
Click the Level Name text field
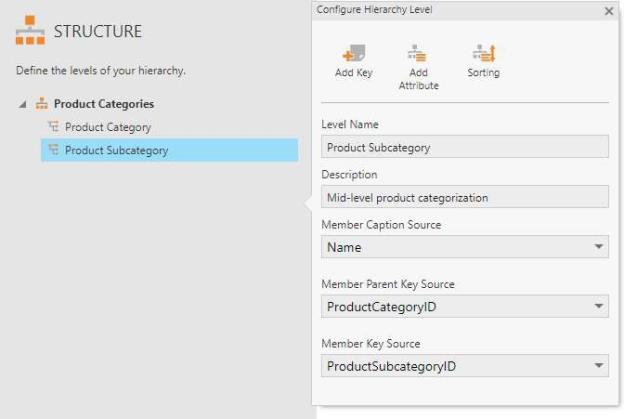click(x=464, y=147)
